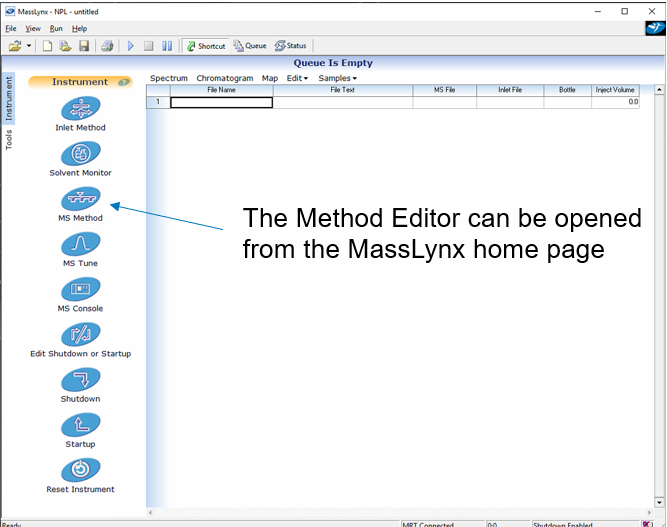667x527 pixels.
Task: Create a new sample list document
Action: (x=47, y=46)
